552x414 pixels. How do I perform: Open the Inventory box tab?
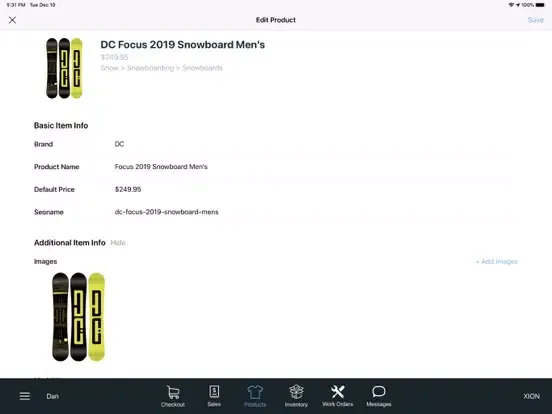click(296, 396)
